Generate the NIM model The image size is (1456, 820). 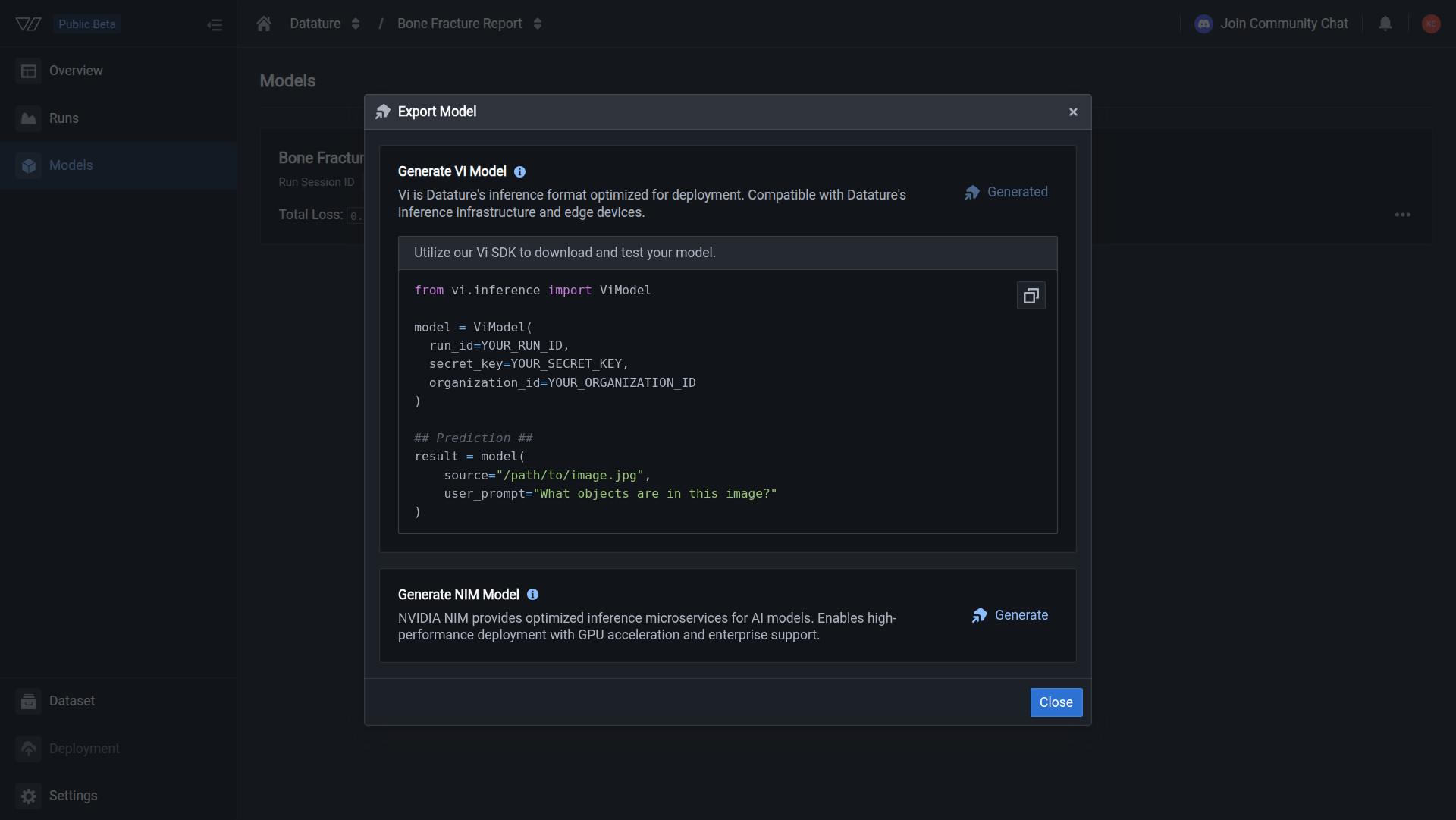[1010, 615]
